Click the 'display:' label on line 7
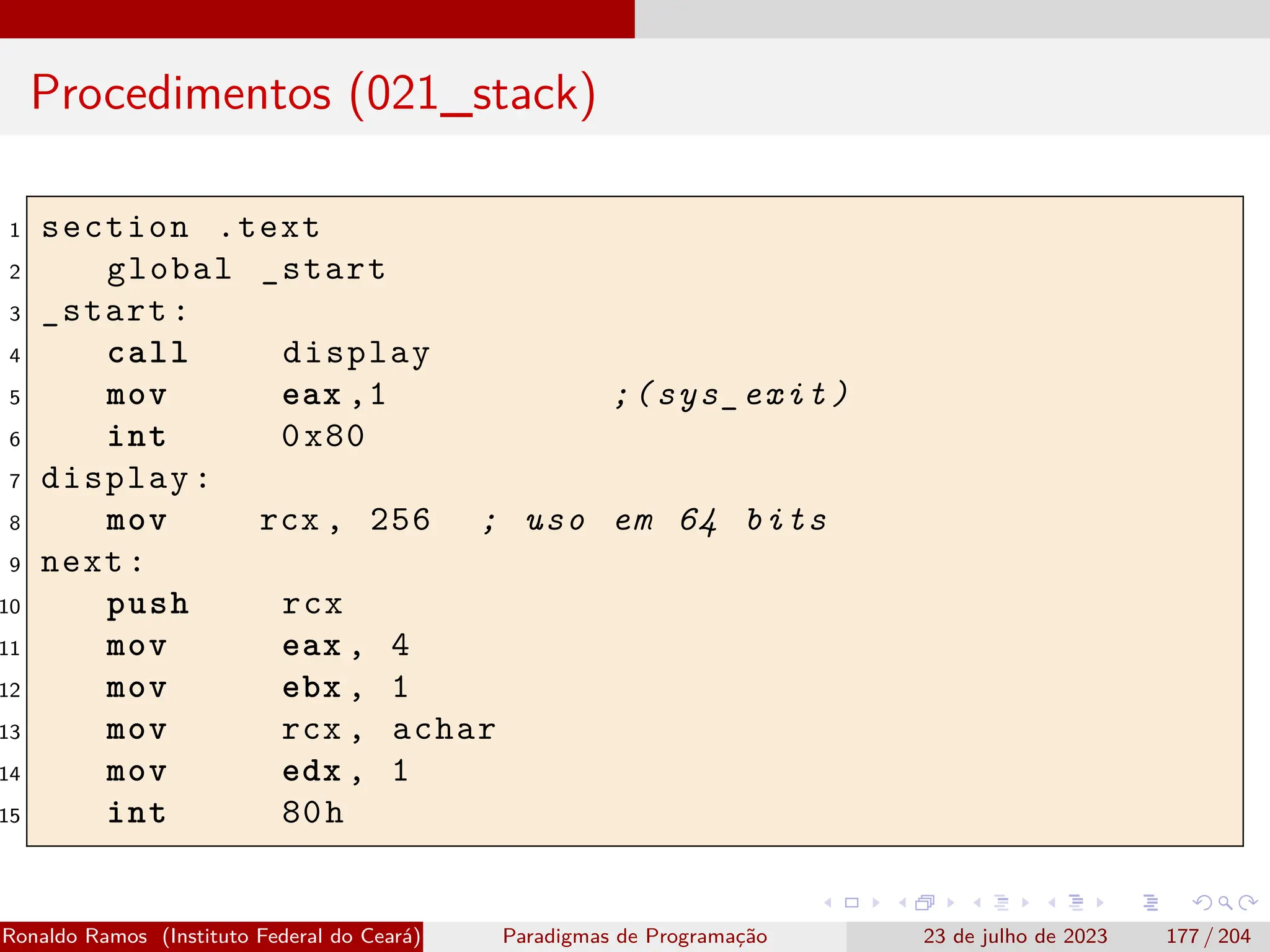The image size is (1270, 952). pos(126,479)
